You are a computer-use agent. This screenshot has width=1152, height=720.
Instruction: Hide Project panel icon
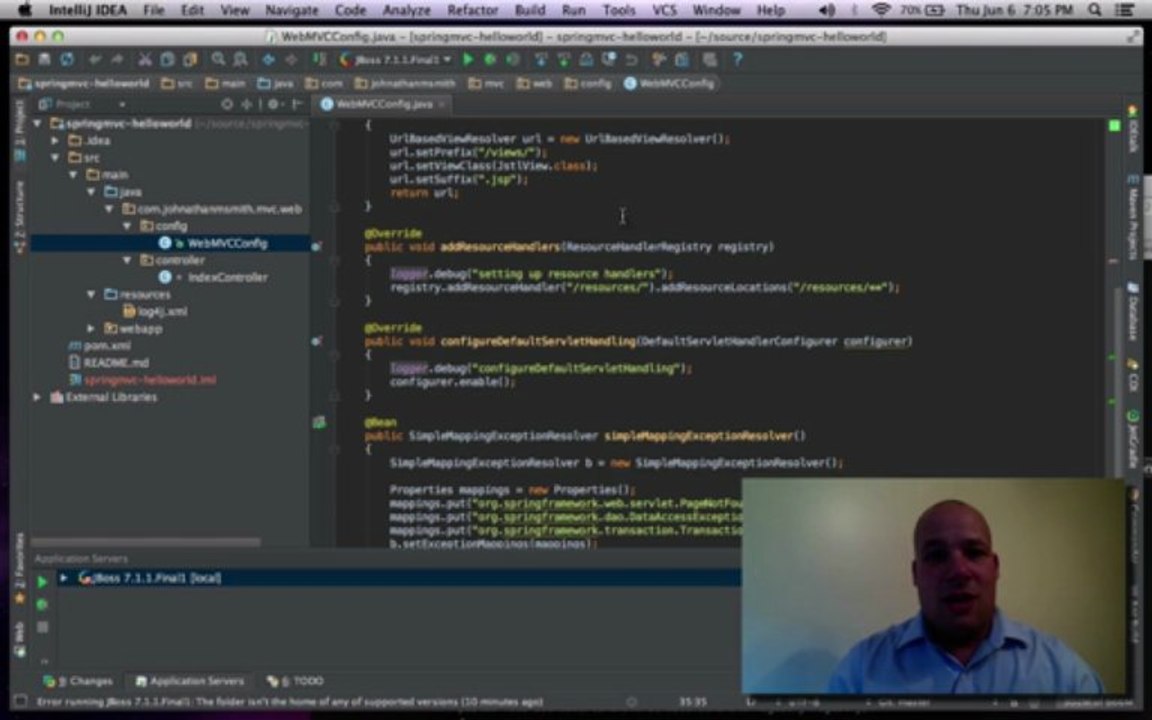pyautogui.click(x=298, y=104)
